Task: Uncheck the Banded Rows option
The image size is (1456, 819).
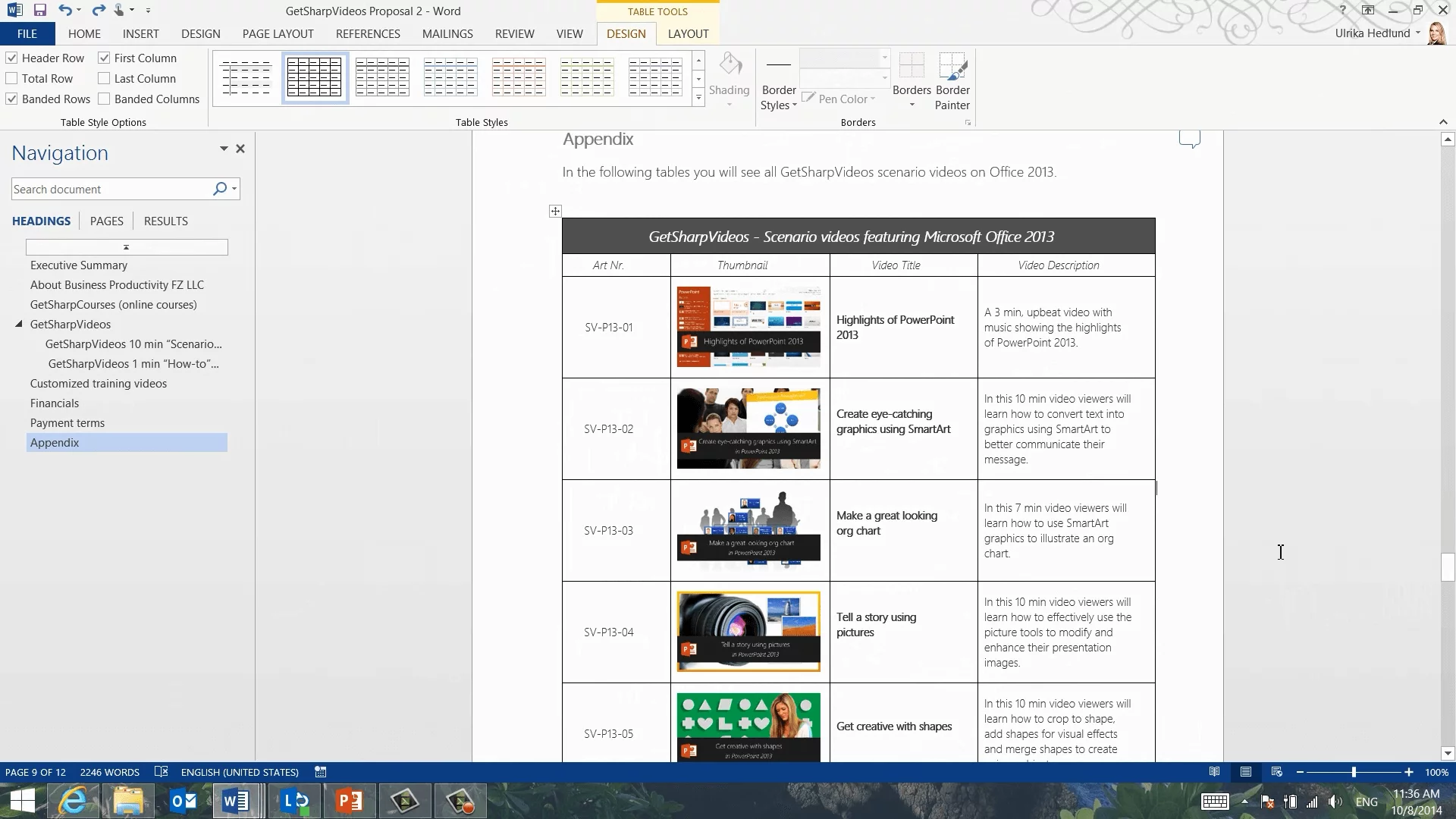Action: [12, 99]
